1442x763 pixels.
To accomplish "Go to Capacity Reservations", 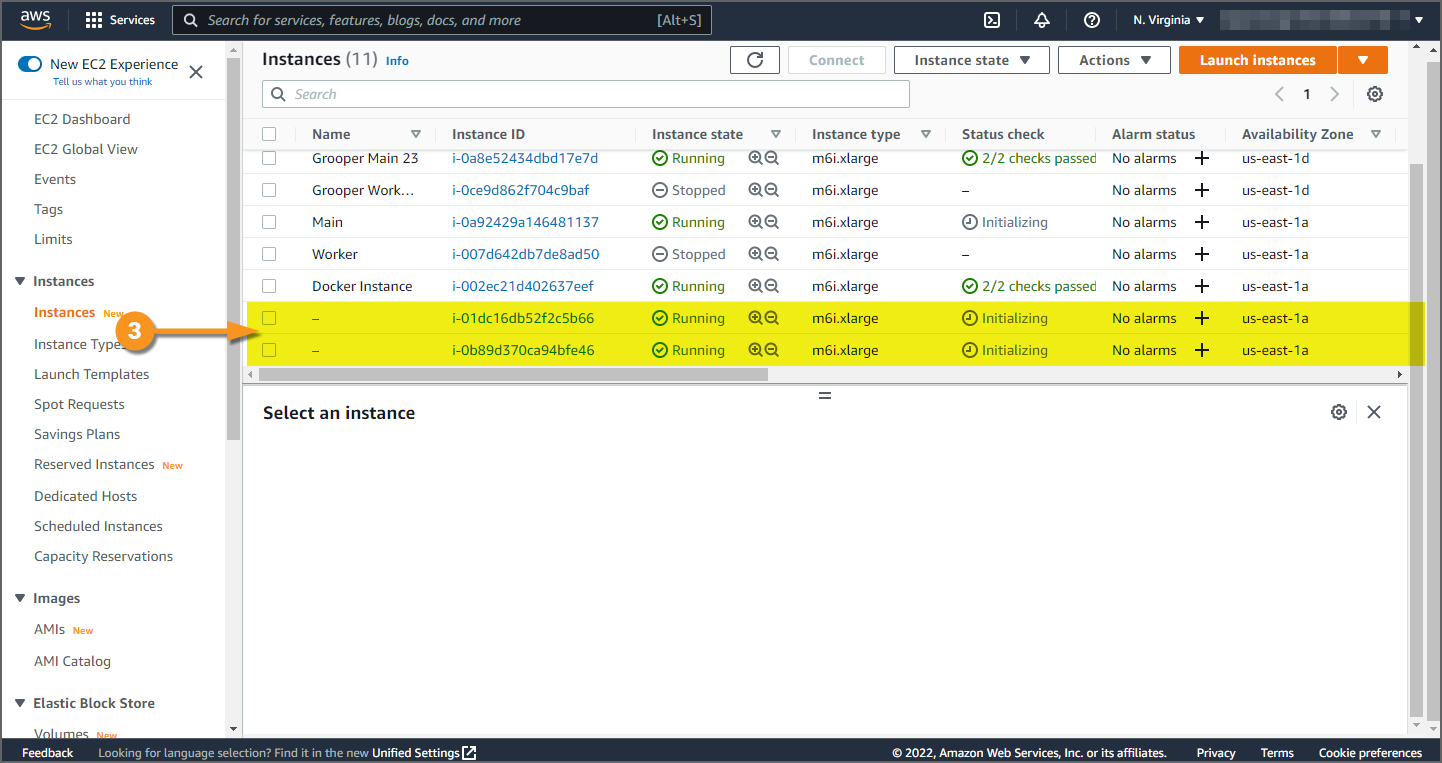I will coord(104,556).
